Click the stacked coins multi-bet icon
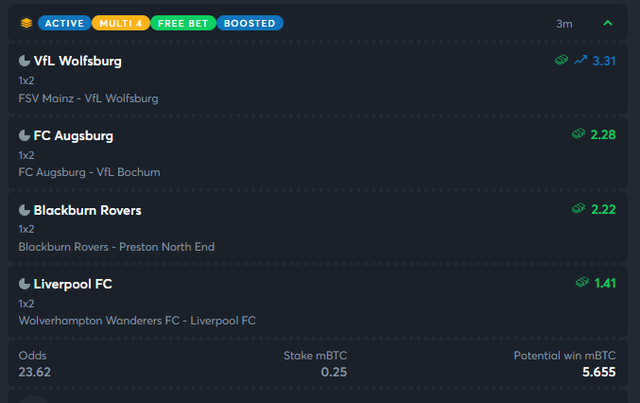This screenshot has width=640, height=403. point(27,23)
